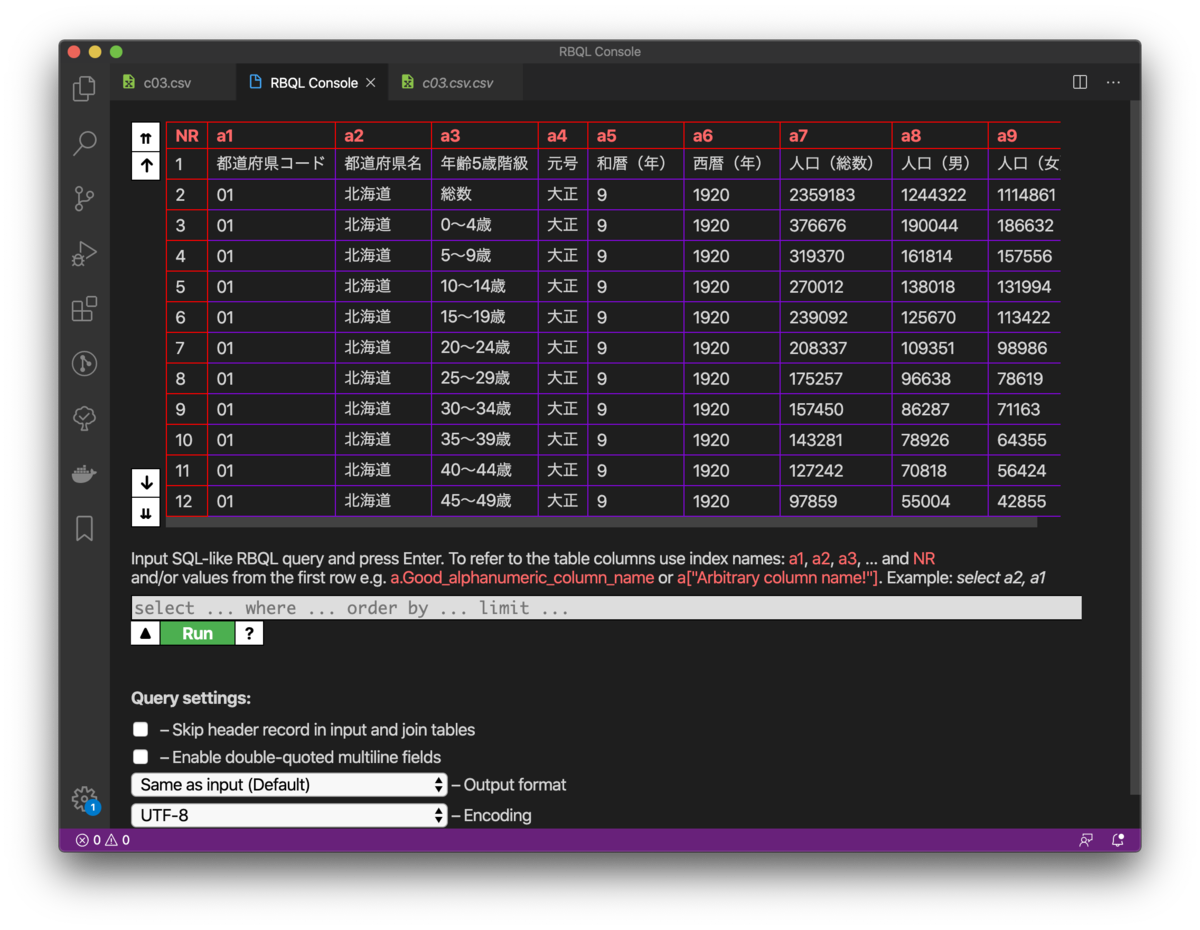Click the cell containing 40〜44歳
This screenshot has height=930, width=1200.
tap(484, 470)
